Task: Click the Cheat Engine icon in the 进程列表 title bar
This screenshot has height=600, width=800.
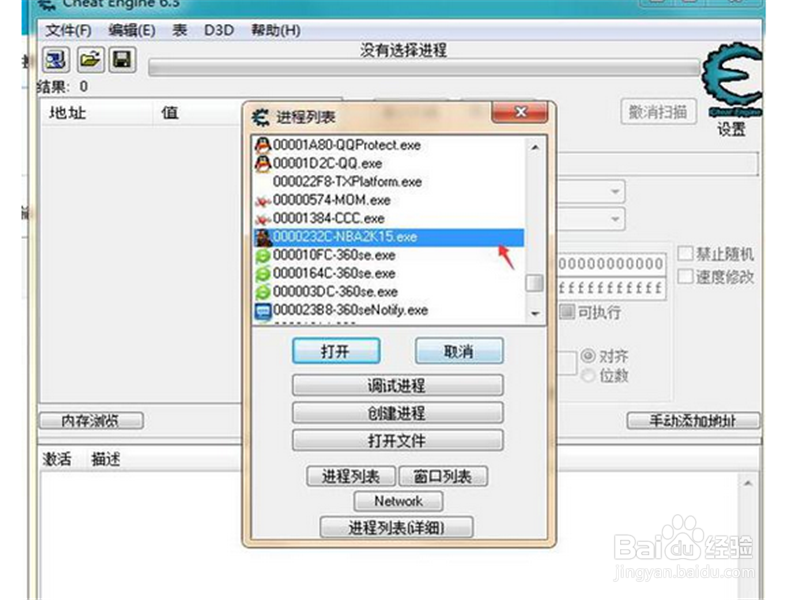Action: 260,117
